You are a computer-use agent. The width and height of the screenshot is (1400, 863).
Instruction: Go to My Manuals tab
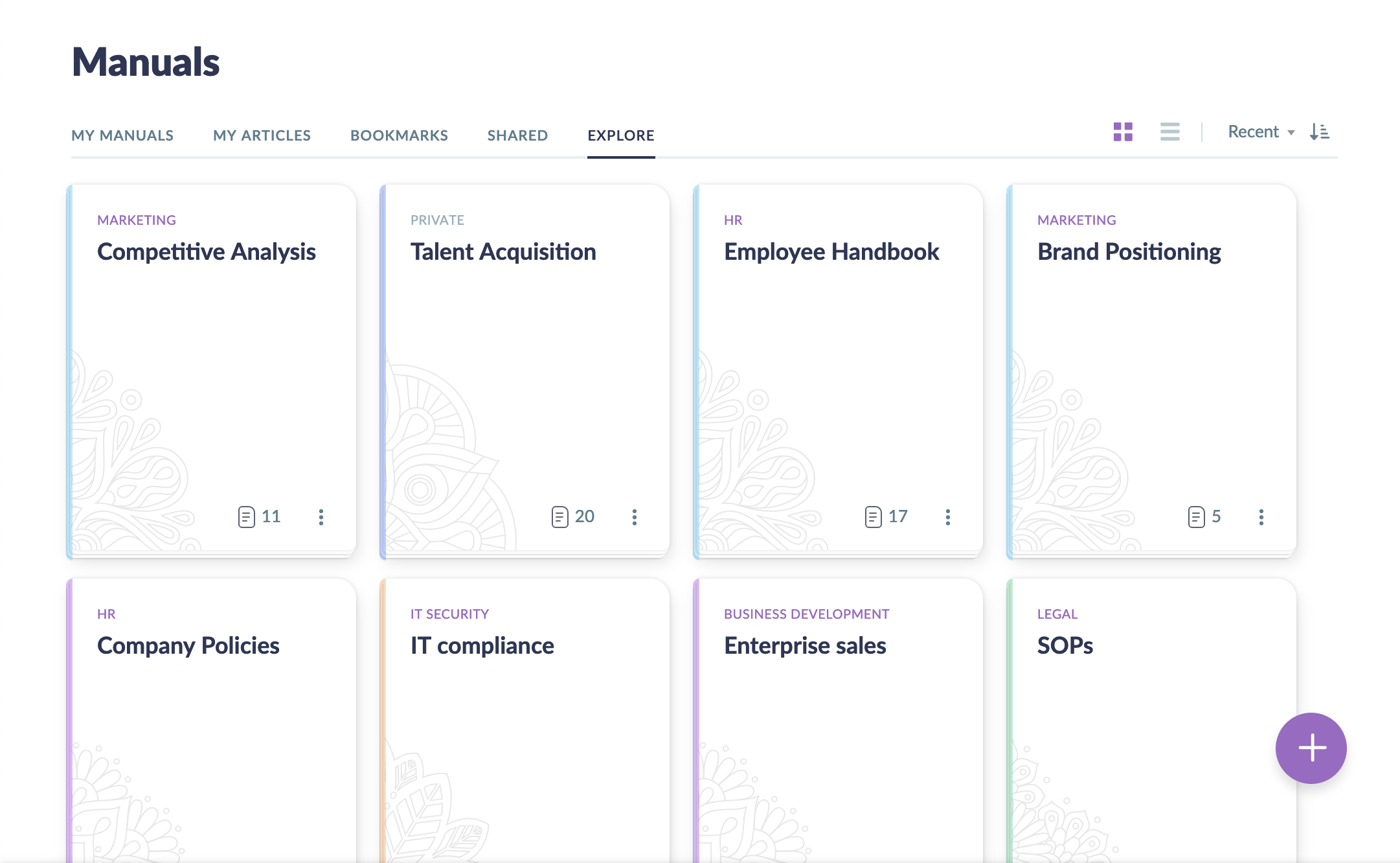click(122, 135)
